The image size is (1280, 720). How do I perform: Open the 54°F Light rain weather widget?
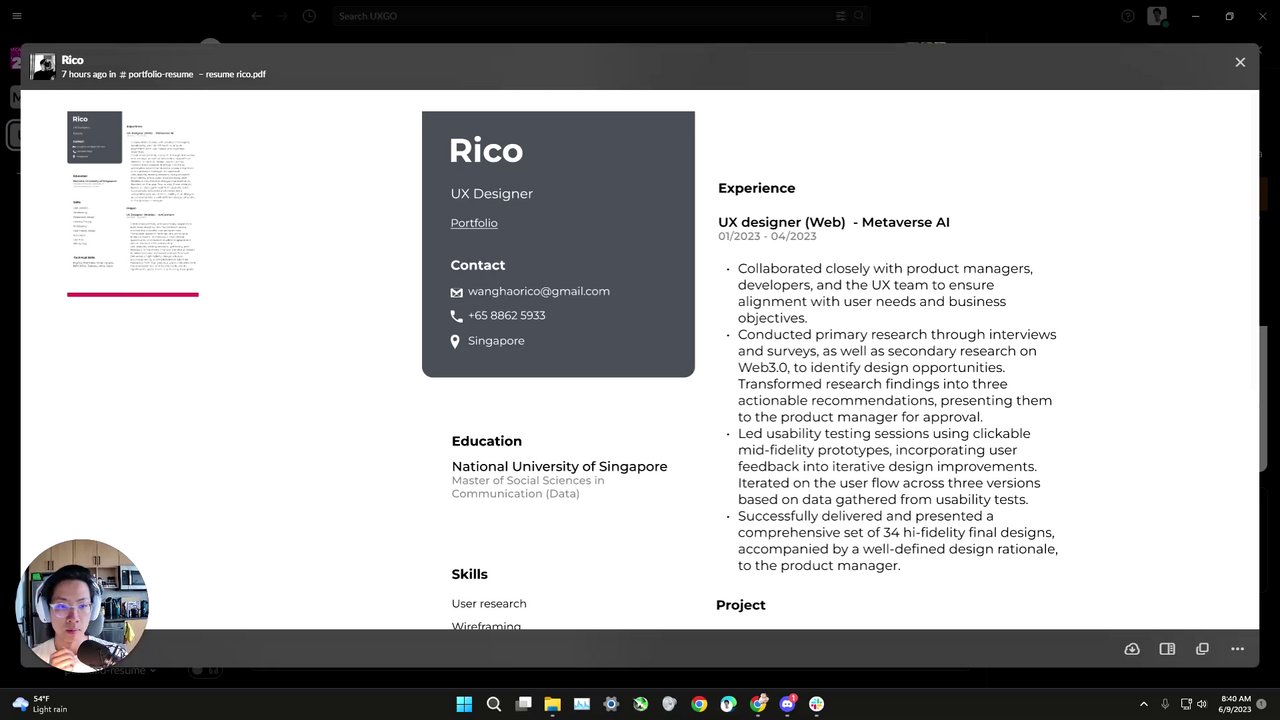(x=40, y=704)
